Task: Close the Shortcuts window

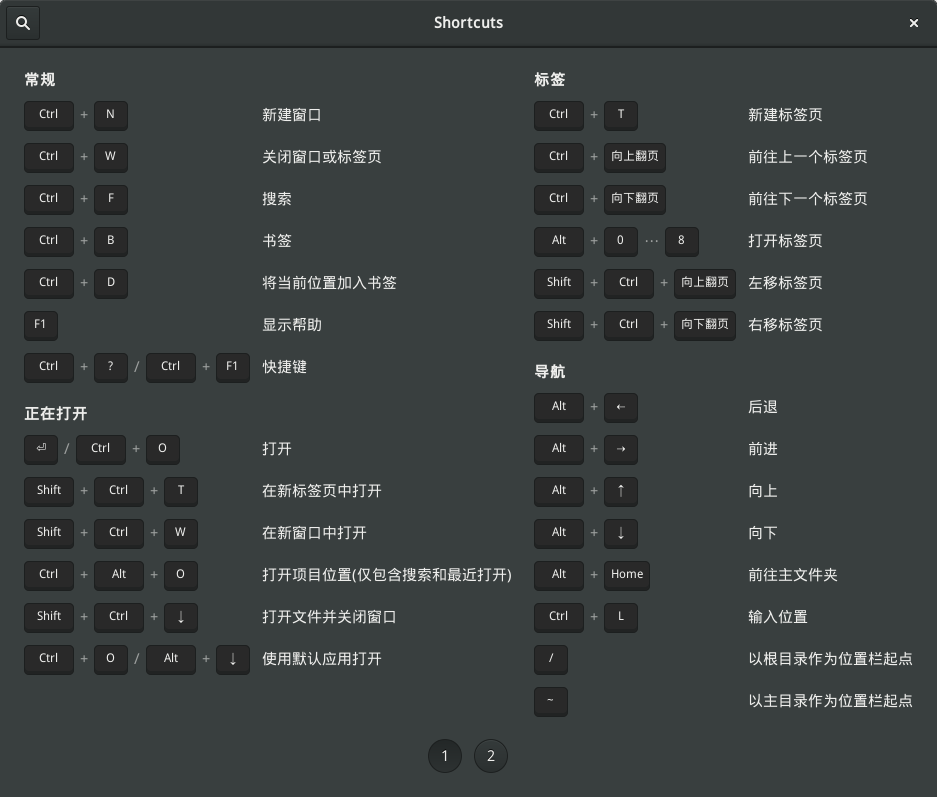Action: point(913,23)
